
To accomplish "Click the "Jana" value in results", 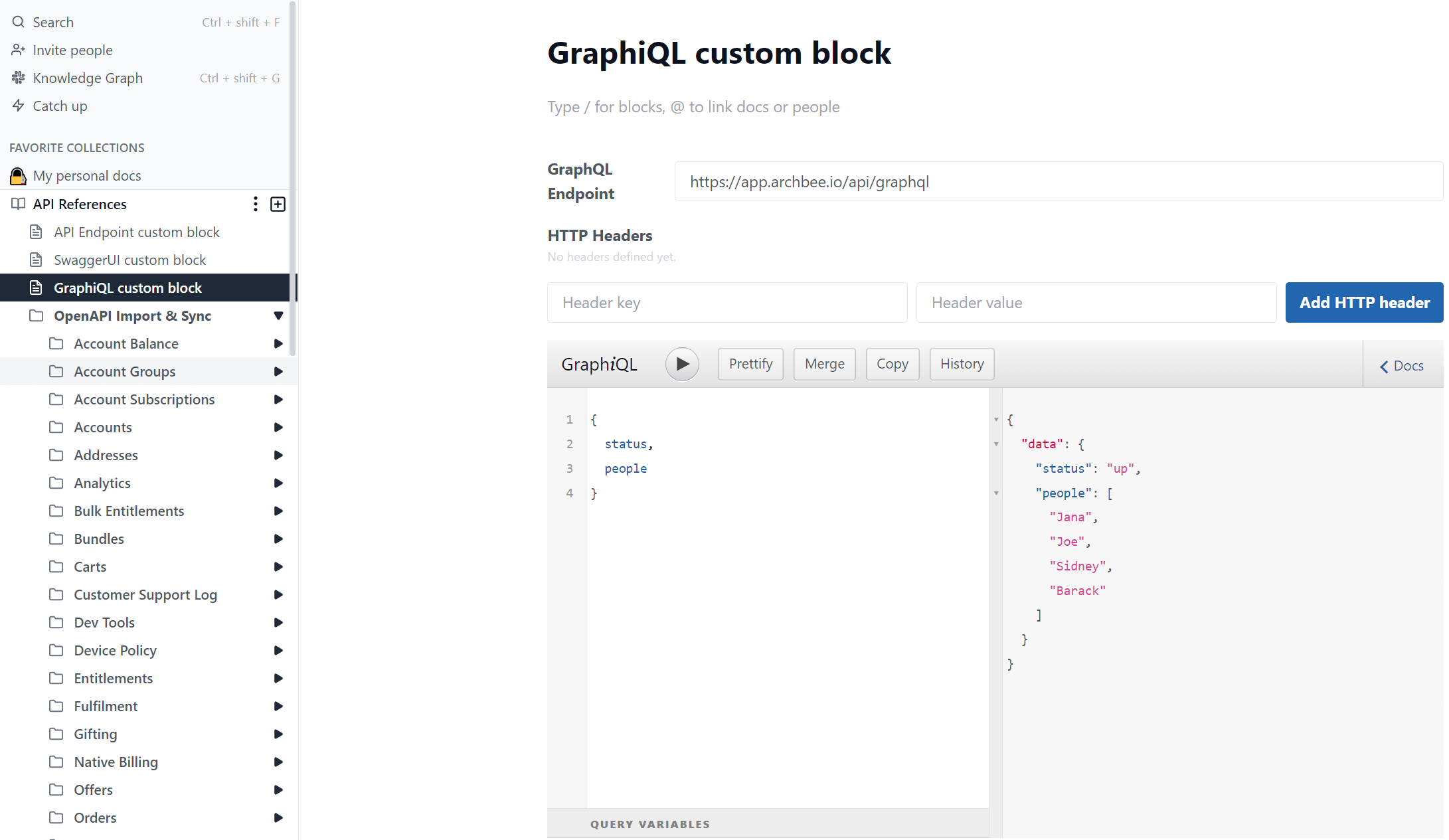I will [1070, 517].
